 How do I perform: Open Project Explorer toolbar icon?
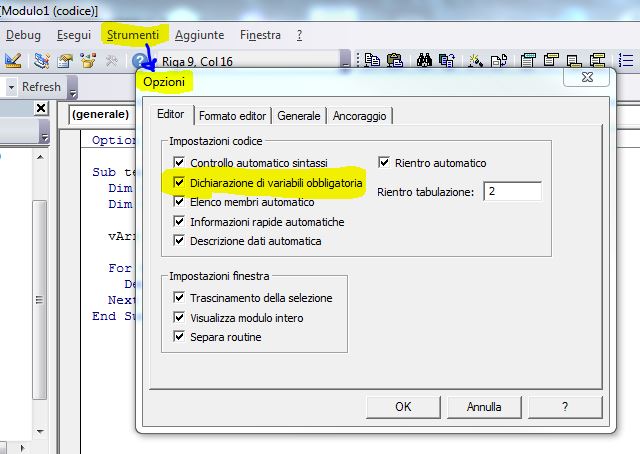coord(42,61)
